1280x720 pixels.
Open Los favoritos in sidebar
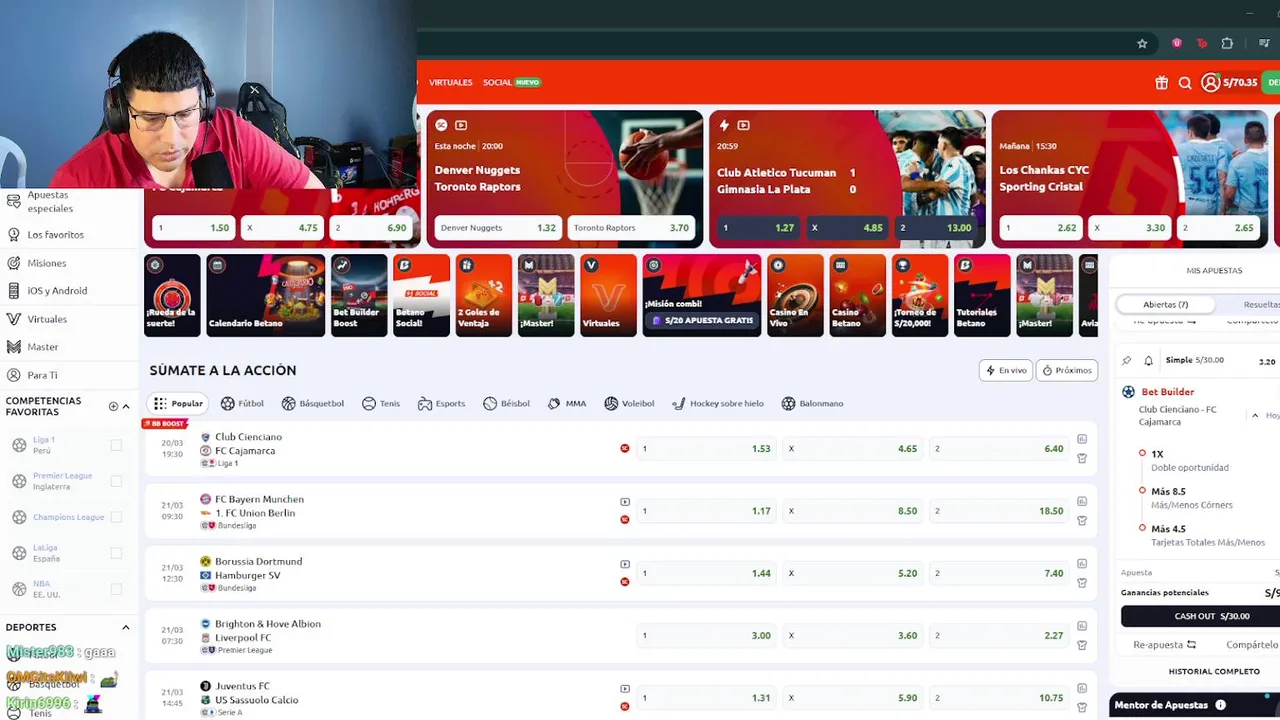click(x=55, y=235)
